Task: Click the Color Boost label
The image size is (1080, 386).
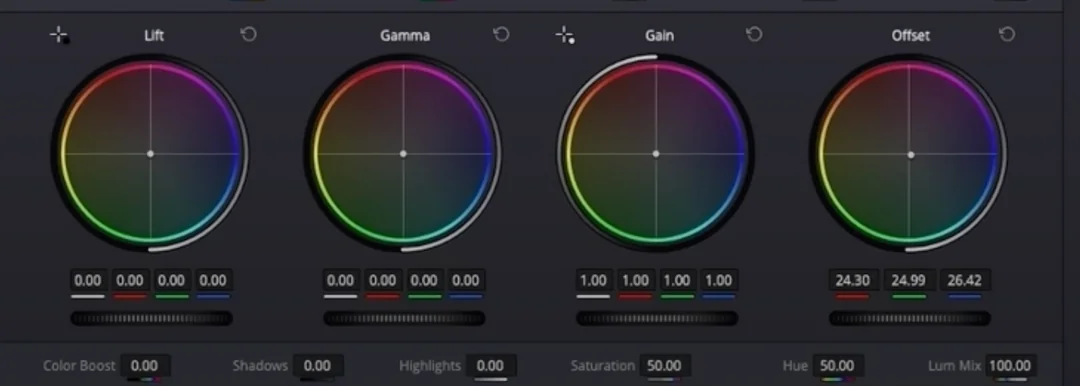Action: [x=79, y=365]
